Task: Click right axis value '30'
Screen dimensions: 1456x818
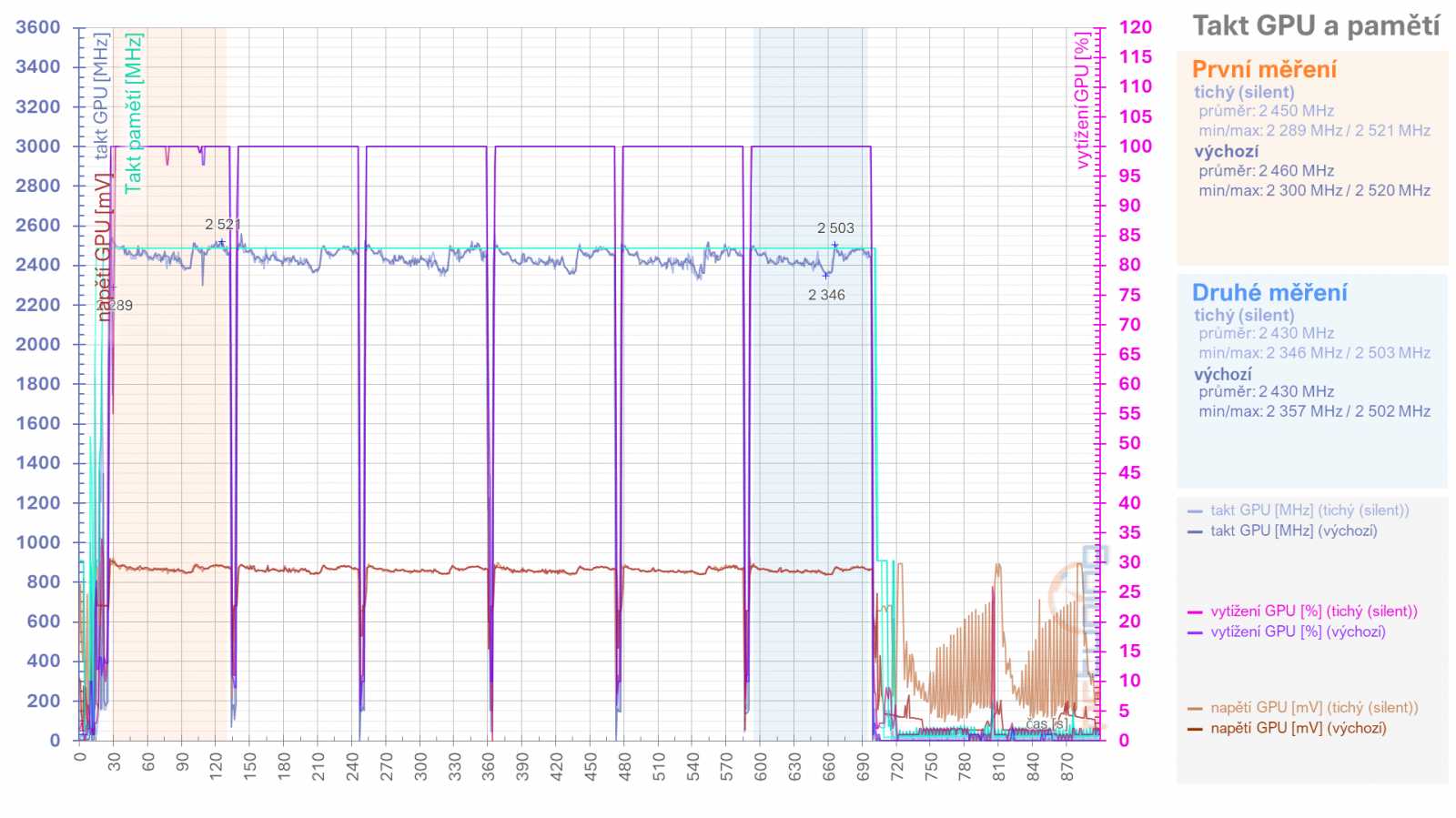Action: pos(1129,561)
